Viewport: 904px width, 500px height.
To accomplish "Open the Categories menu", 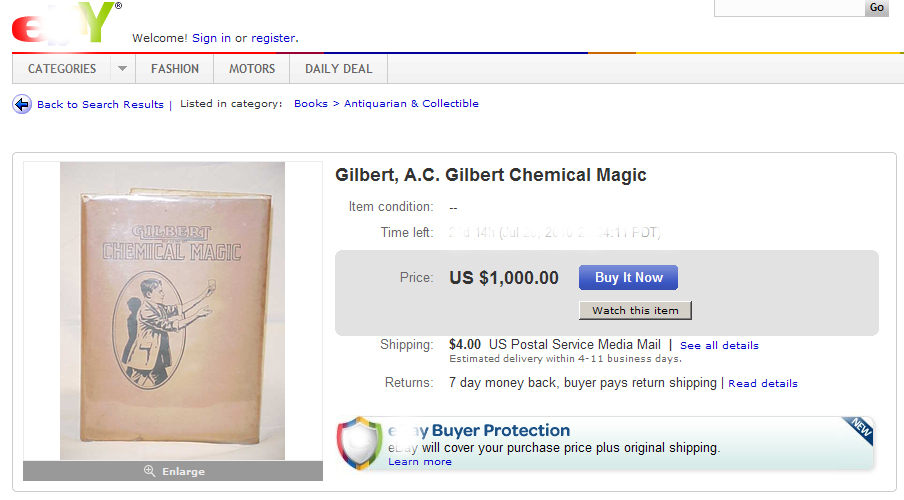I will point(62,69).
